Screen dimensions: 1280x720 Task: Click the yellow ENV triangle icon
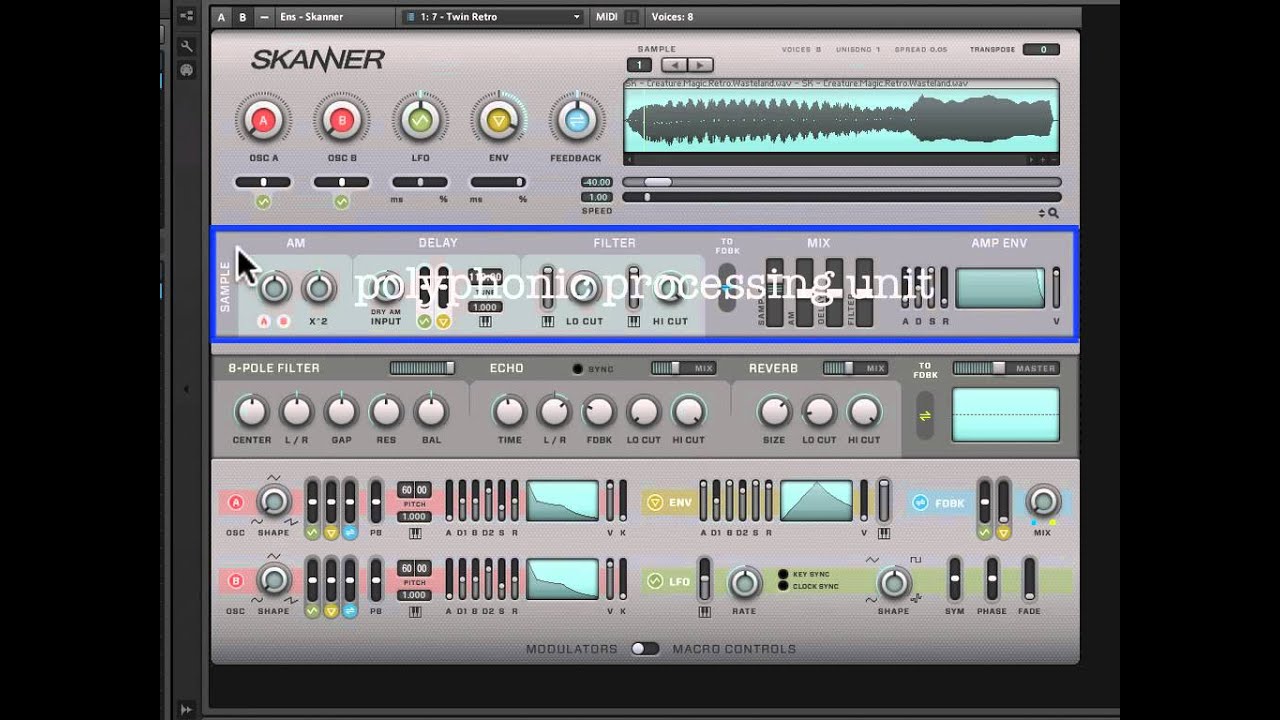click(655, 503)
